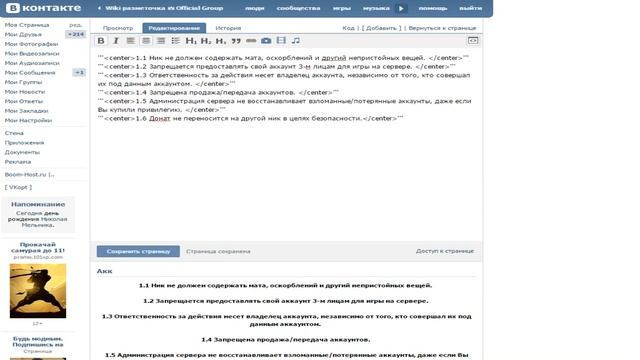Open музыка in top navigation
Viewport: 640px width, 360px height.
click(x=376, y=8)
